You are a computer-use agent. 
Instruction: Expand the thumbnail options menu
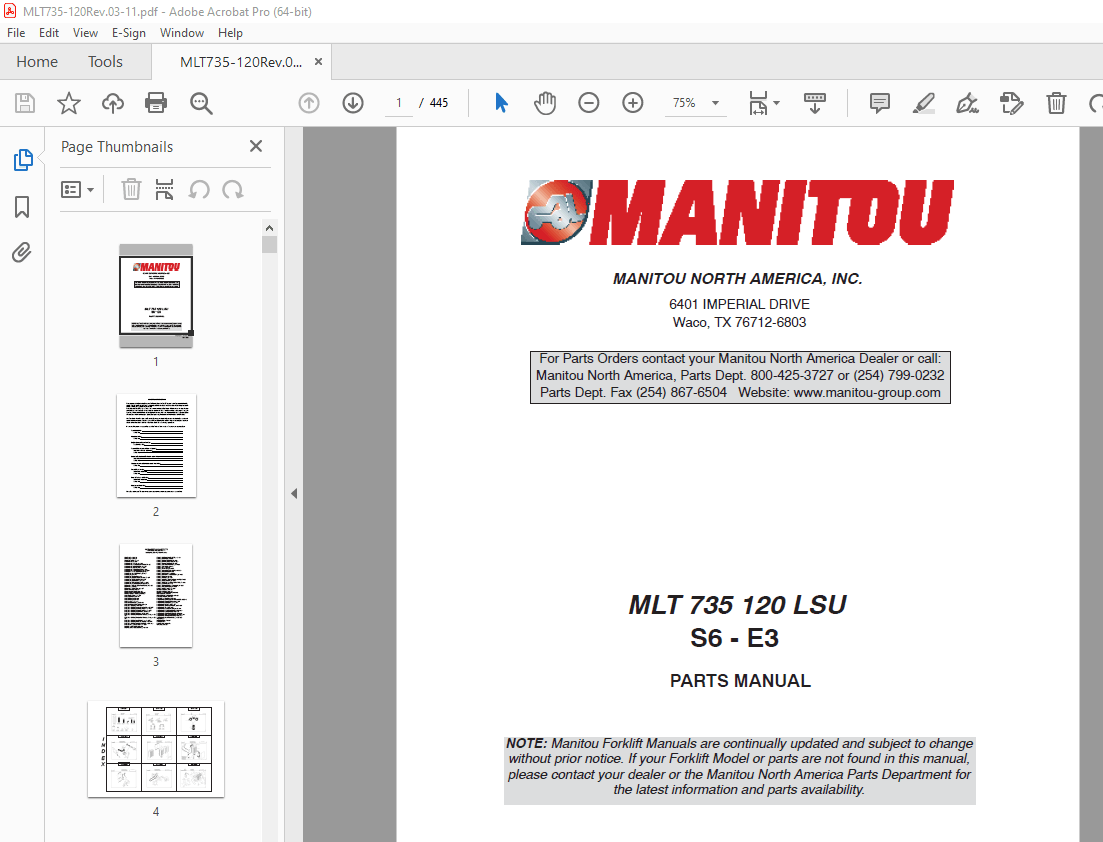(78, 189)
